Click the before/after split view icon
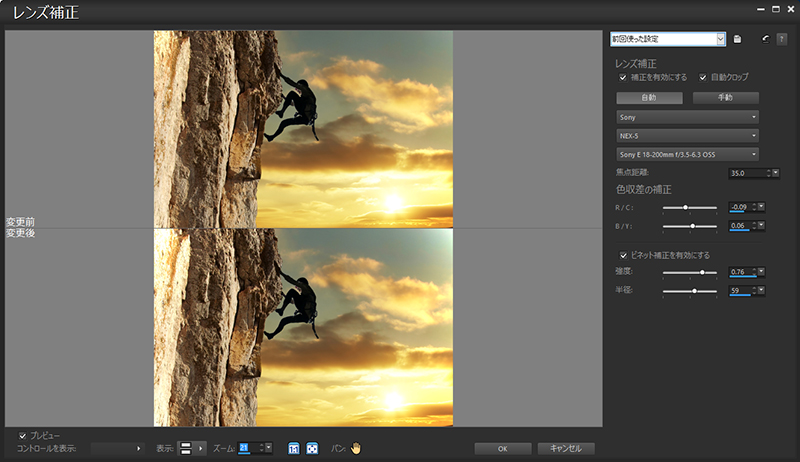This screenshot has height=462, width=800. 185,448
